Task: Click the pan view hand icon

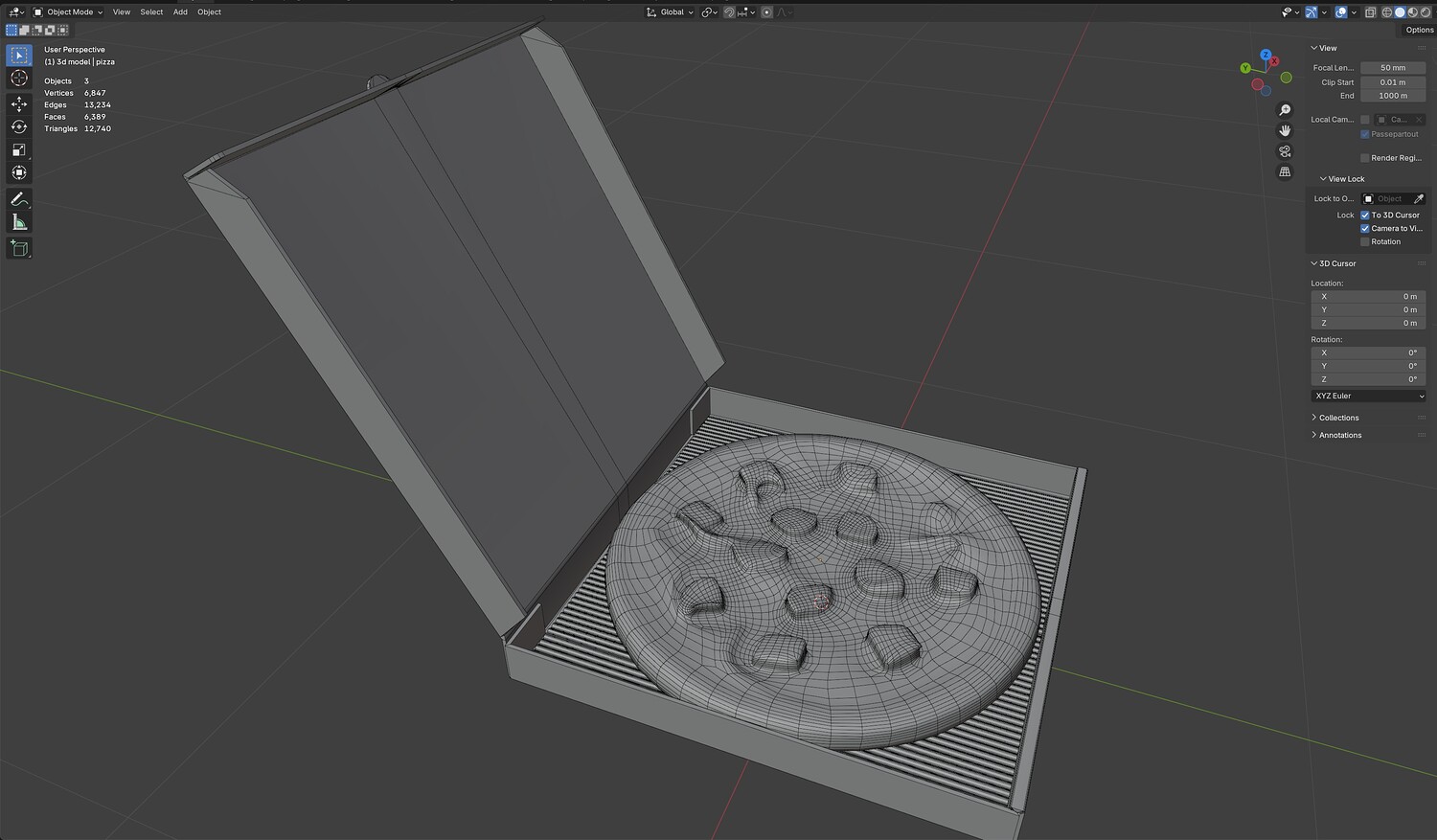Action: tap(1285, 130)
